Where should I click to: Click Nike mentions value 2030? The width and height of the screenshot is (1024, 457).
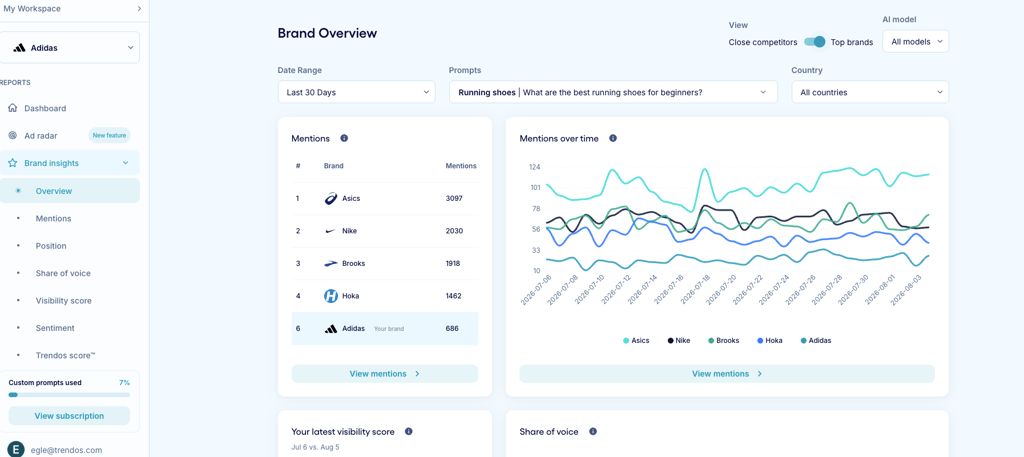point(454,231)
